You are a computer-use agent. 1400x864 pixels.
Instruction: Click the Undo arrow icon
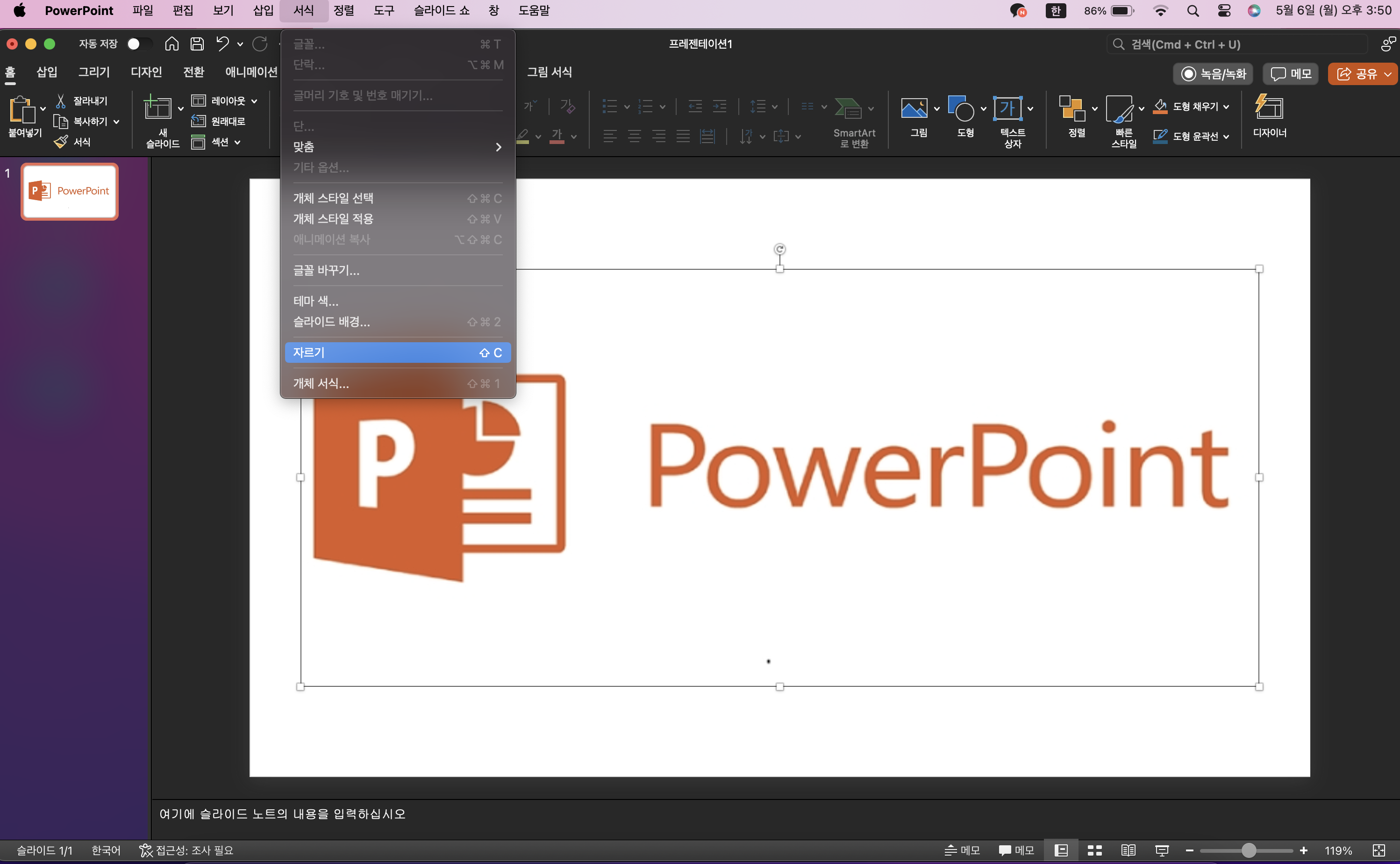tap(222, 44)
